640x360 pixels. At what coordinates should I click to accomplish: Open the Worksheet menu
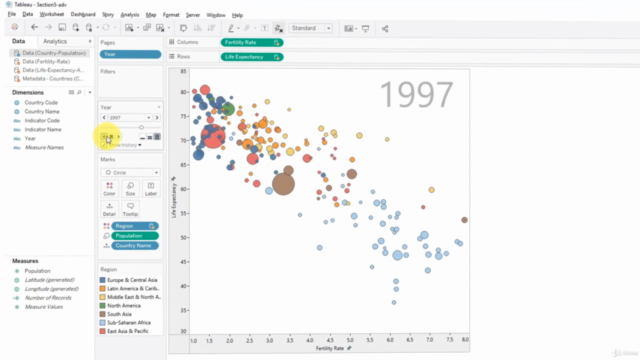pyautogui.click(x=51, y=14)
